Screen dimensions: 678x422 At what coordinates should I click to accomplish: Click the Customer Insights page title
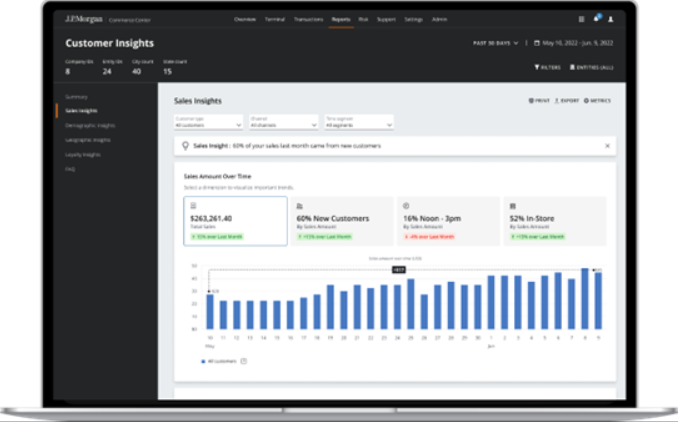click(x=109, y=43)
